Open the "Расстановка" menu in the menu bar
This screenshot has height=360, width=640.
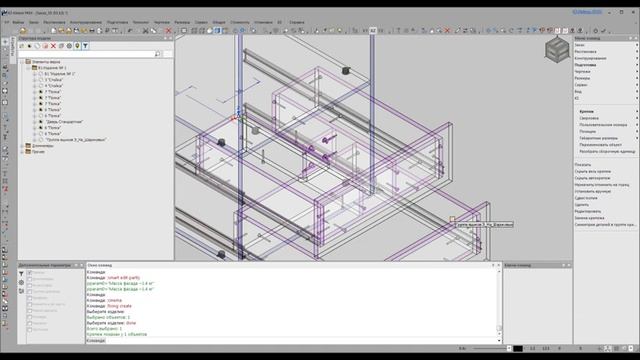[54, 22]
